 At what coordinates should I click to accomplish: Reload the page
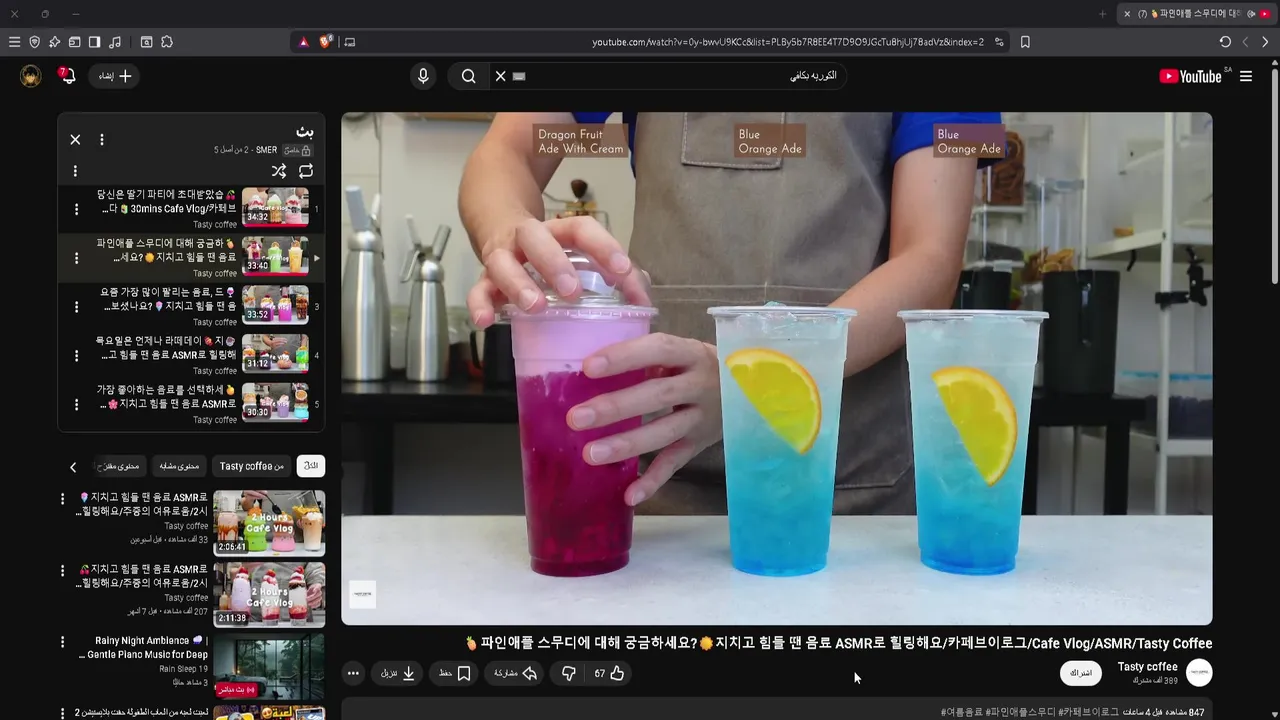point(1225,42)
